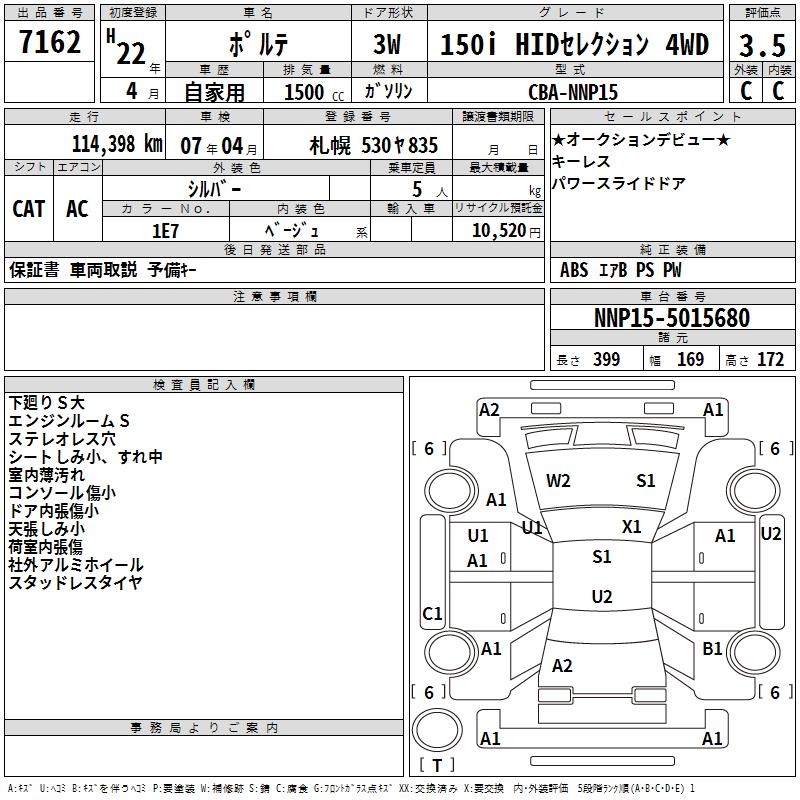Click inspector note 社外アルミホイール
800x800 pixels.
pos(76,565)
